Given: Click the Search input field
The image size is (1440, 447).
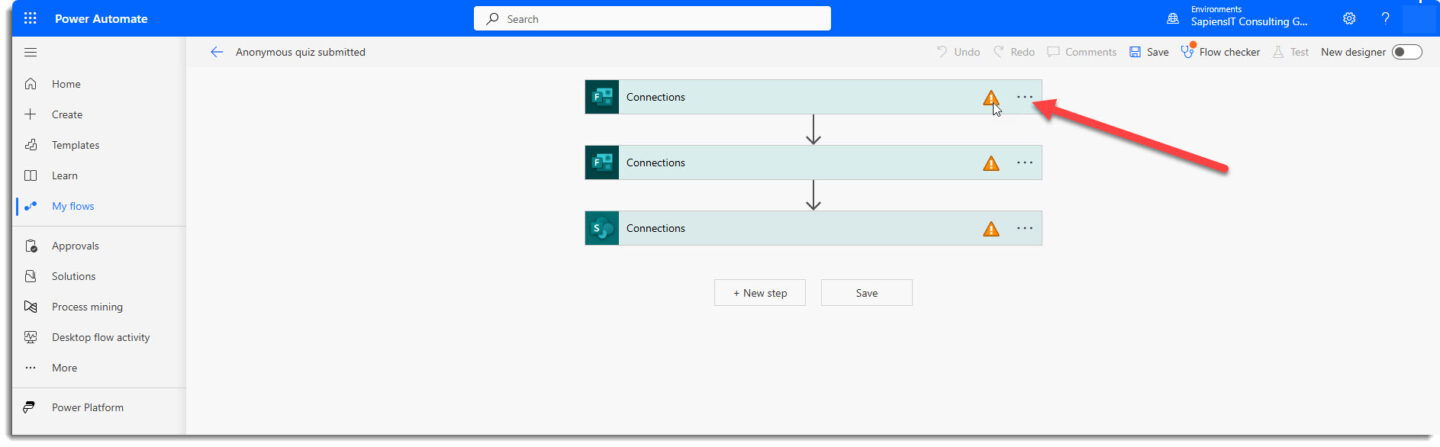Looking at the screenshot, I should (x=652, y=19).
